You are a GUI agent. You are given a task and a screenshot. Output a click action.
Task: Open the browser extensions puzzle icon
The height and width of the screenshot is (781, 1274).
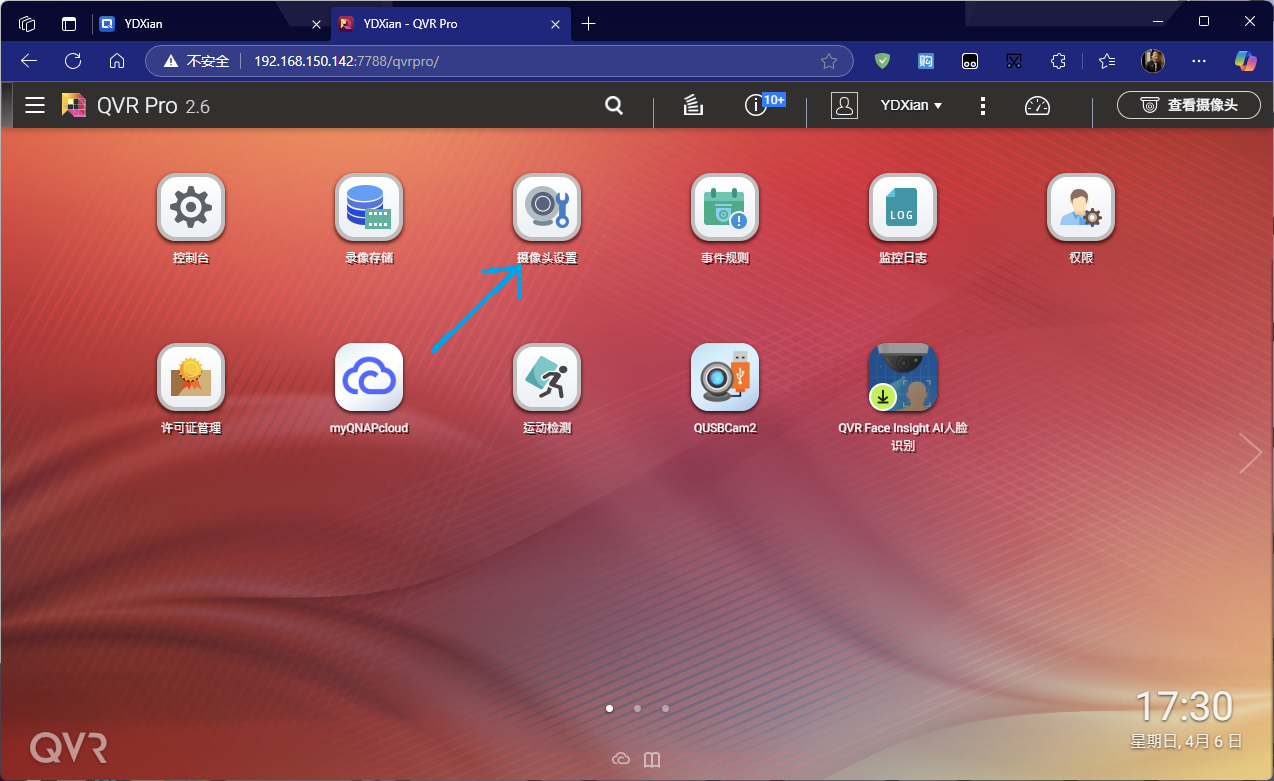(1058, 61)
